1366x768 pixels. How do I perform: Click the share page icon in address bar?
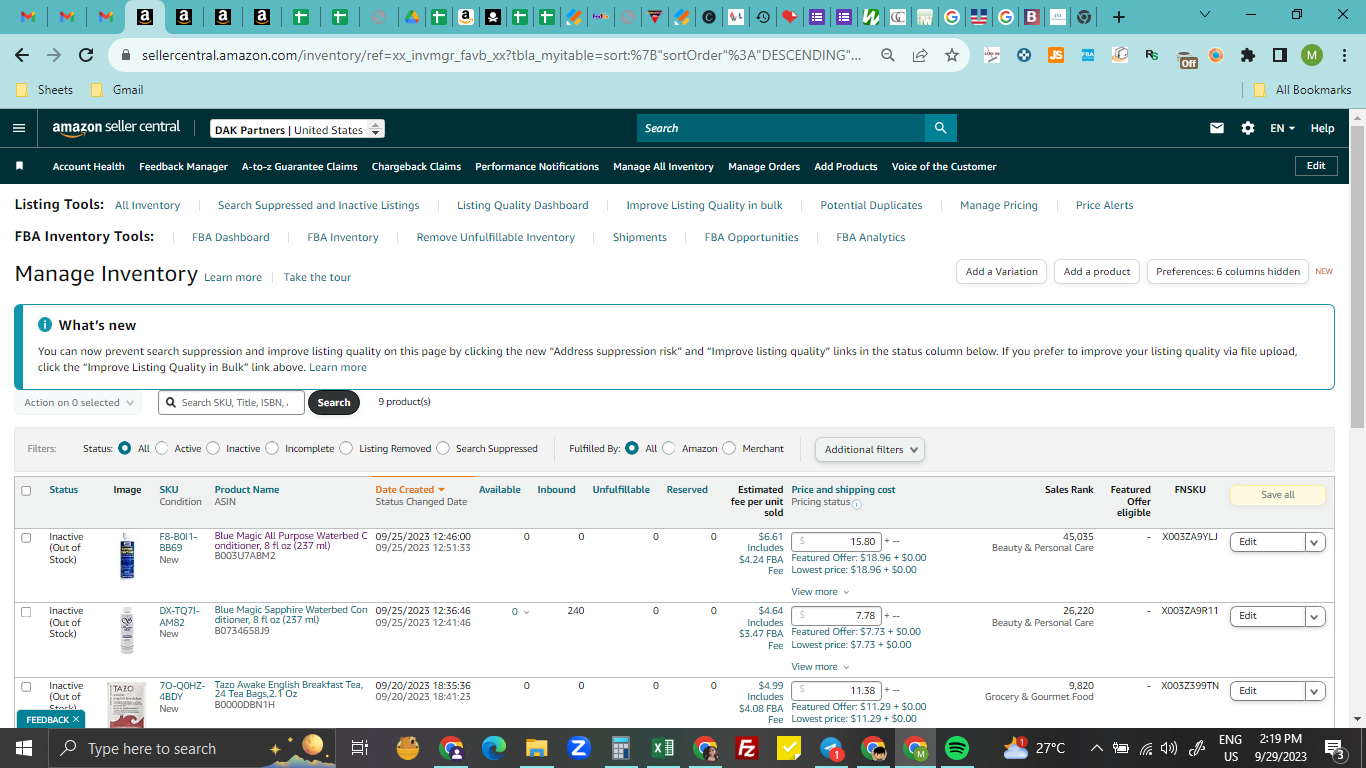pyautogui.click(x=920, y=55)
